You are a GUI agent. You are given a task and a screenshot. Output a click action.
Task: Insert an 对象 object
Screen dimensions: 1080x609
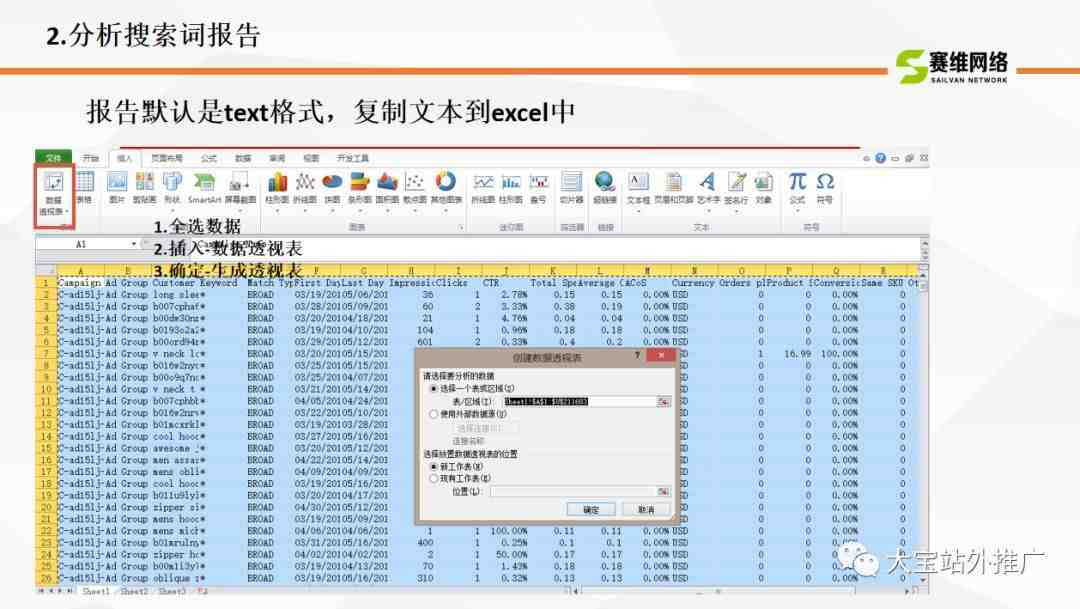(x=763, y=188)
